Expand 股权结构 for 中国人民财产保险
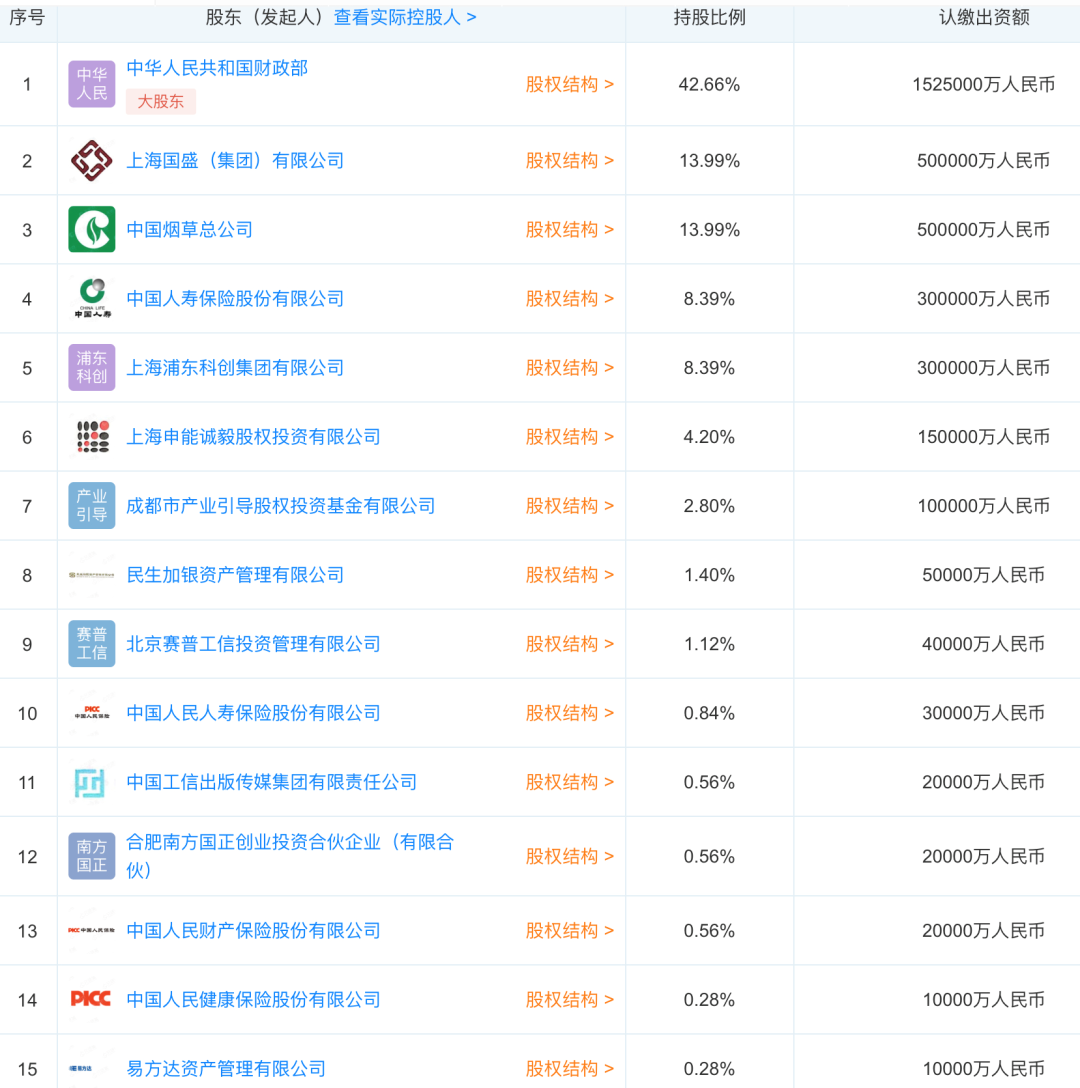This screenshot has width=1080, height=1088. coord(570,930)
